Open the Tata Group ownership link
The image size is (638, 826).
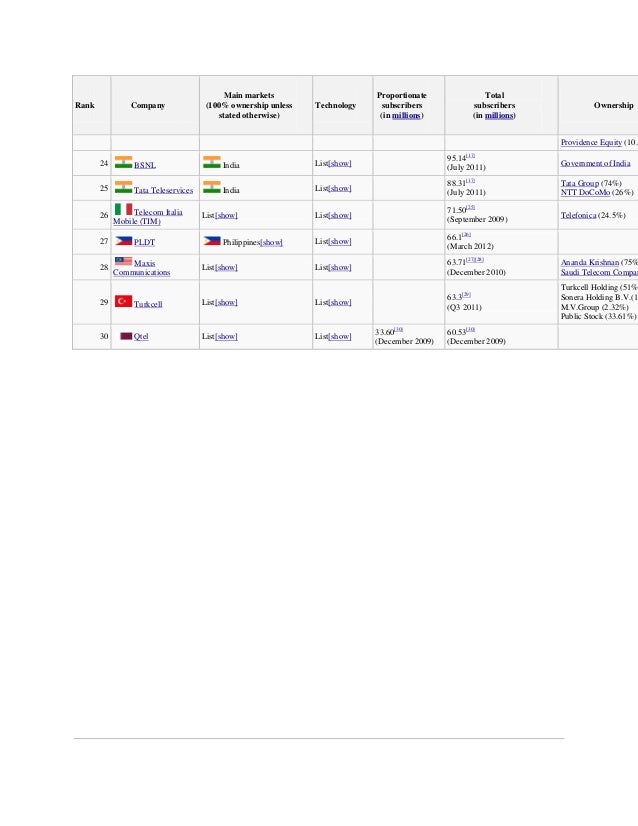[580, 183]
